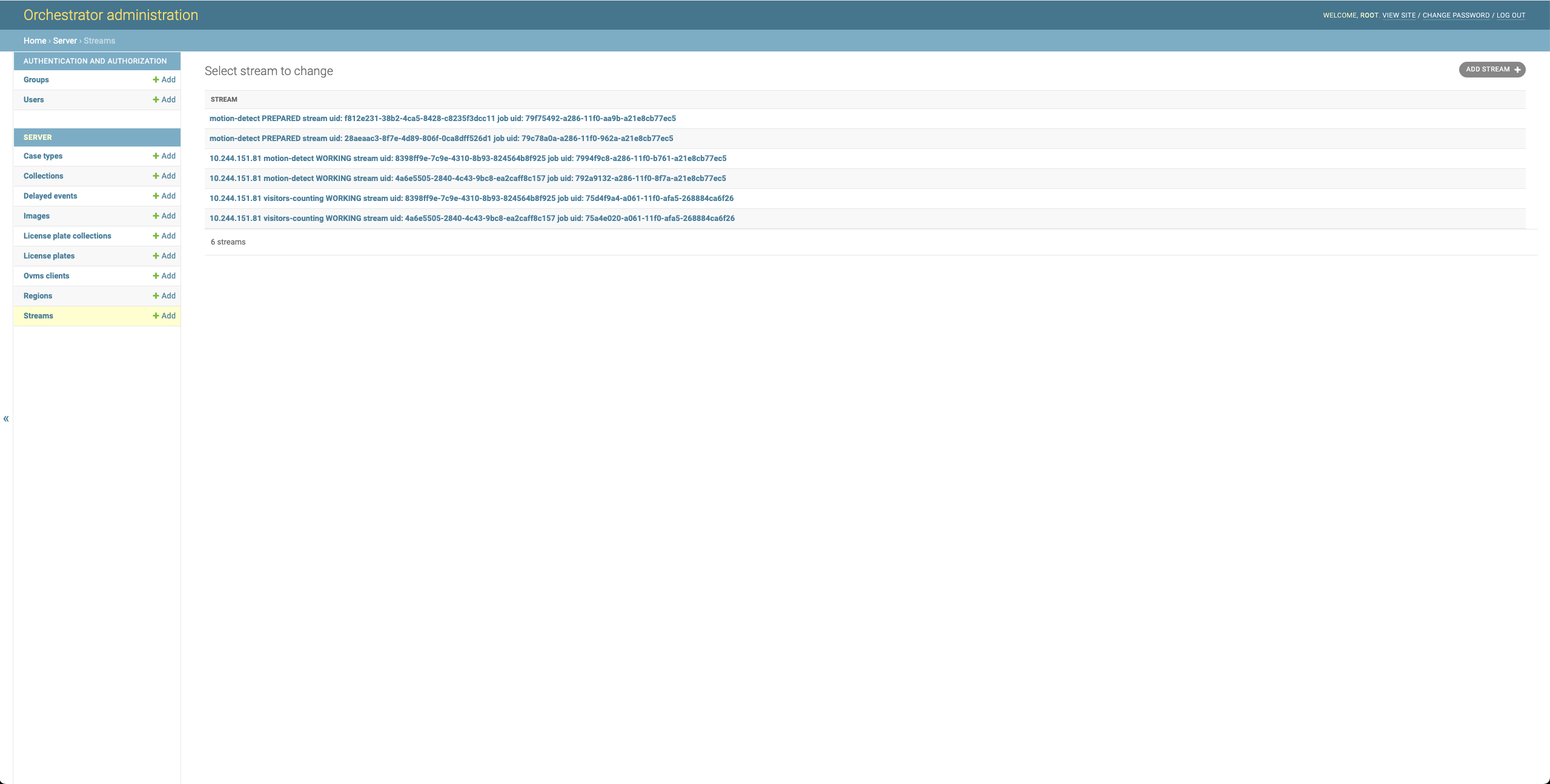Click the Add icon next to Users
This screenshot has height=784, width=1550.
click(x=164, y=99)
